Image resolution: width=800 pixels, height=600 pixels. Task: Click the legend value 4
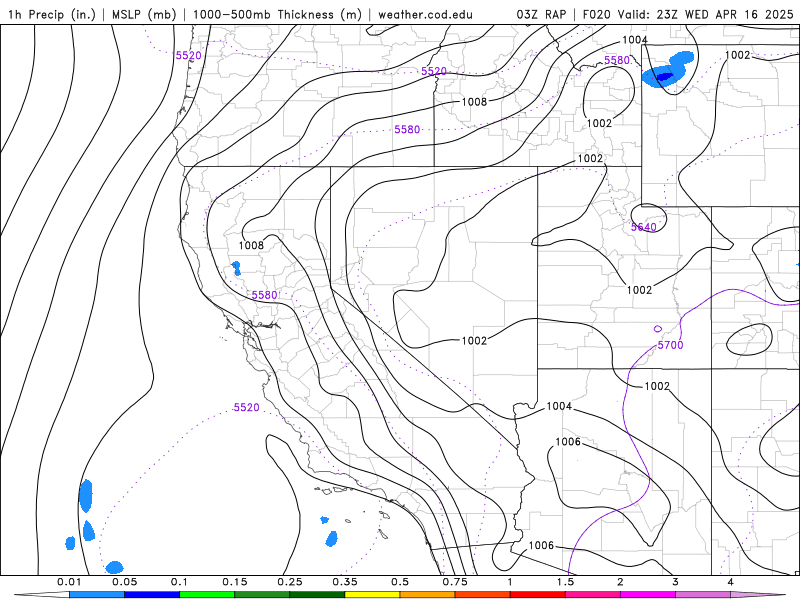(x=731, y=582)
